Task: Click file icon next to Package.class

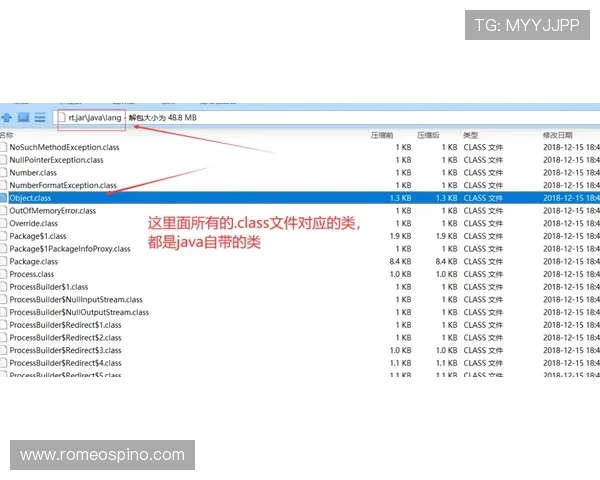Action: coord(3,261)
